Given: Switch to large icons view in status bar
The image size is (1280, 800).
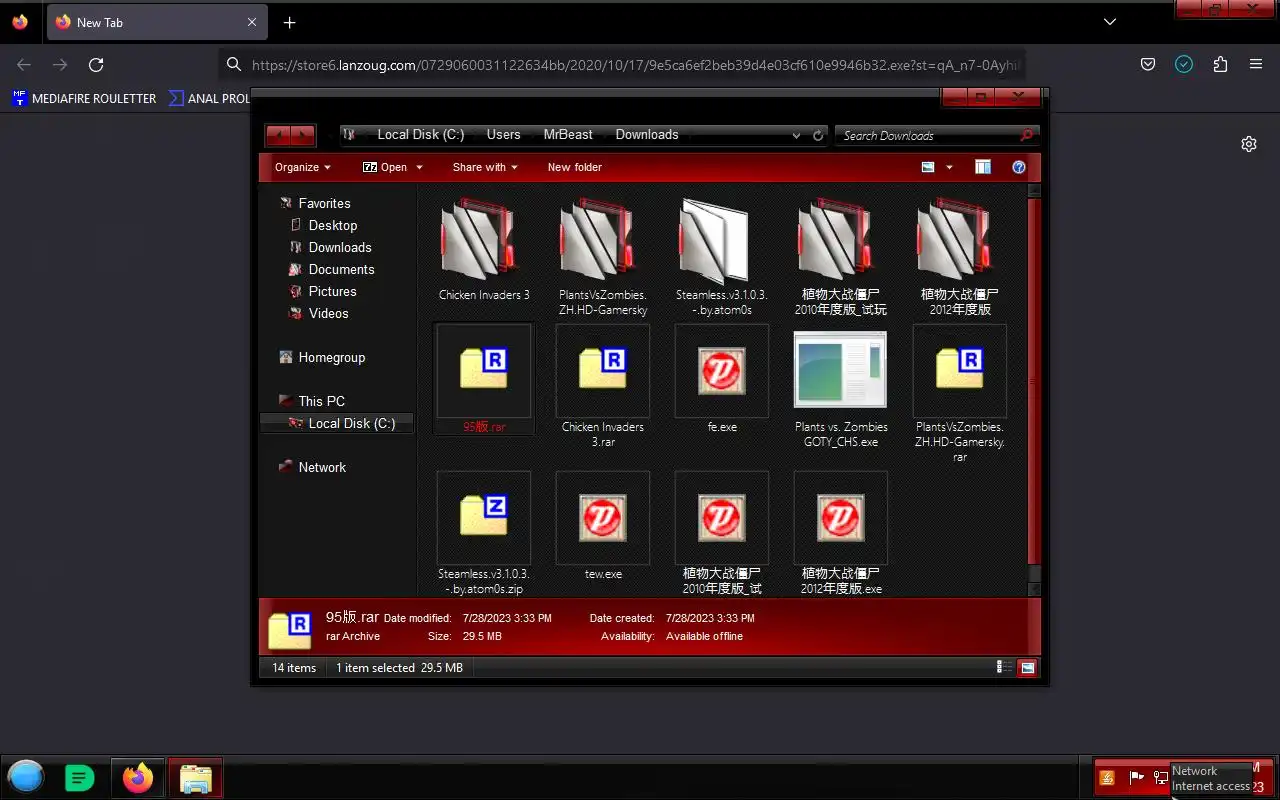Looking at the screenshot, I should (1027, 667).
